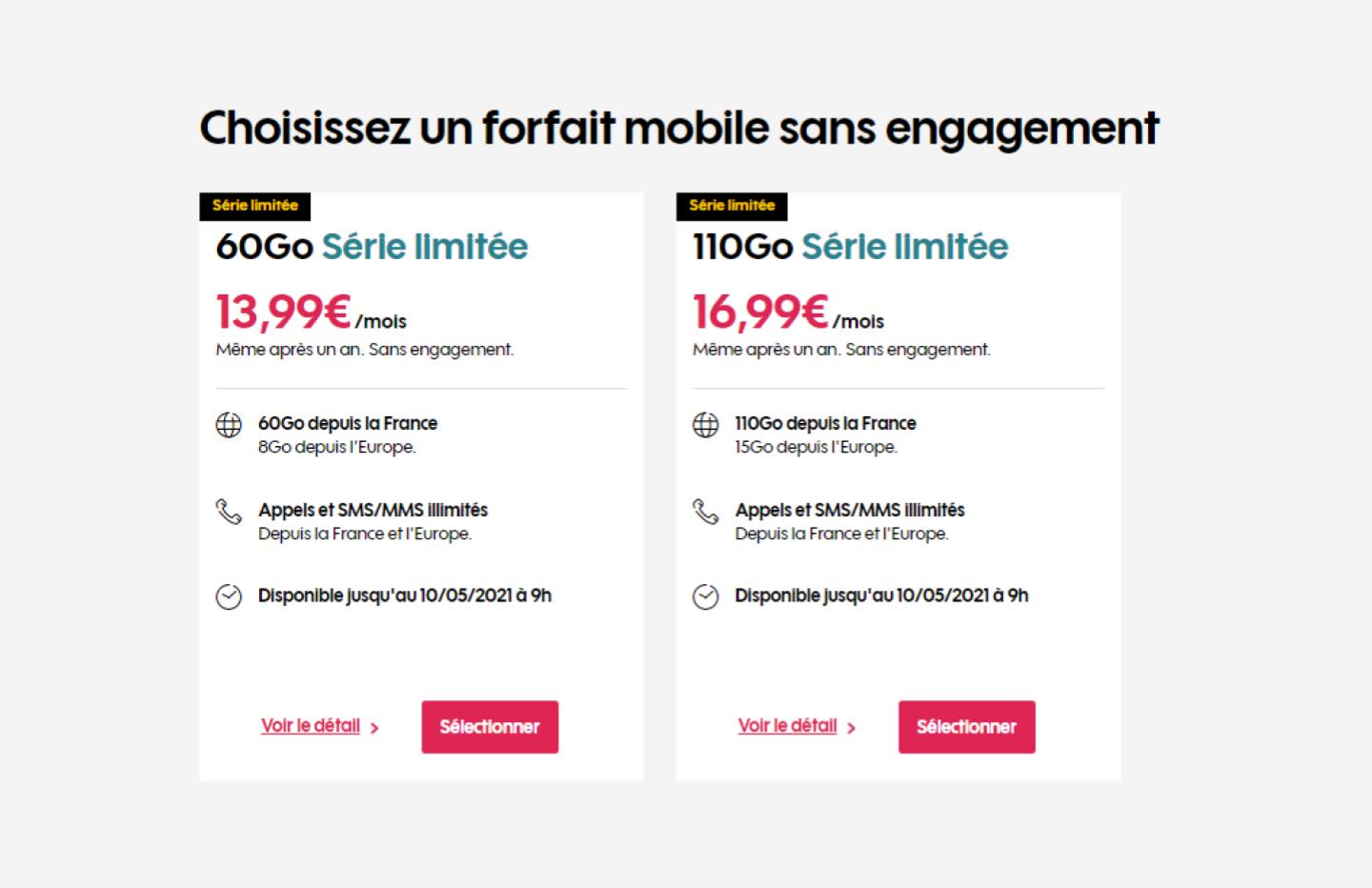
Task: Click the 110Go Série limitée title
Action: (850, 247)
